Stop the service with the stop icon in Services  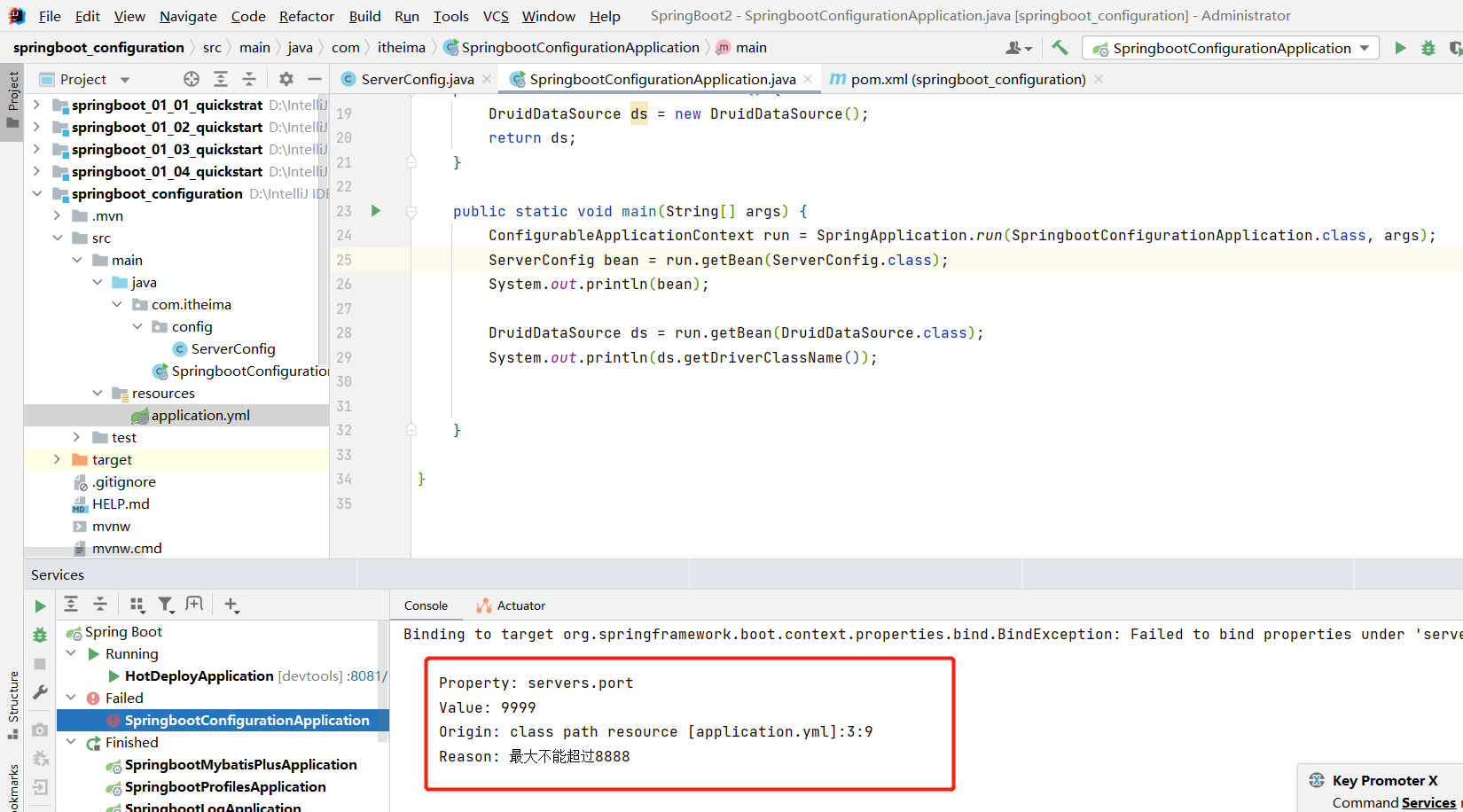coord(40,664)
